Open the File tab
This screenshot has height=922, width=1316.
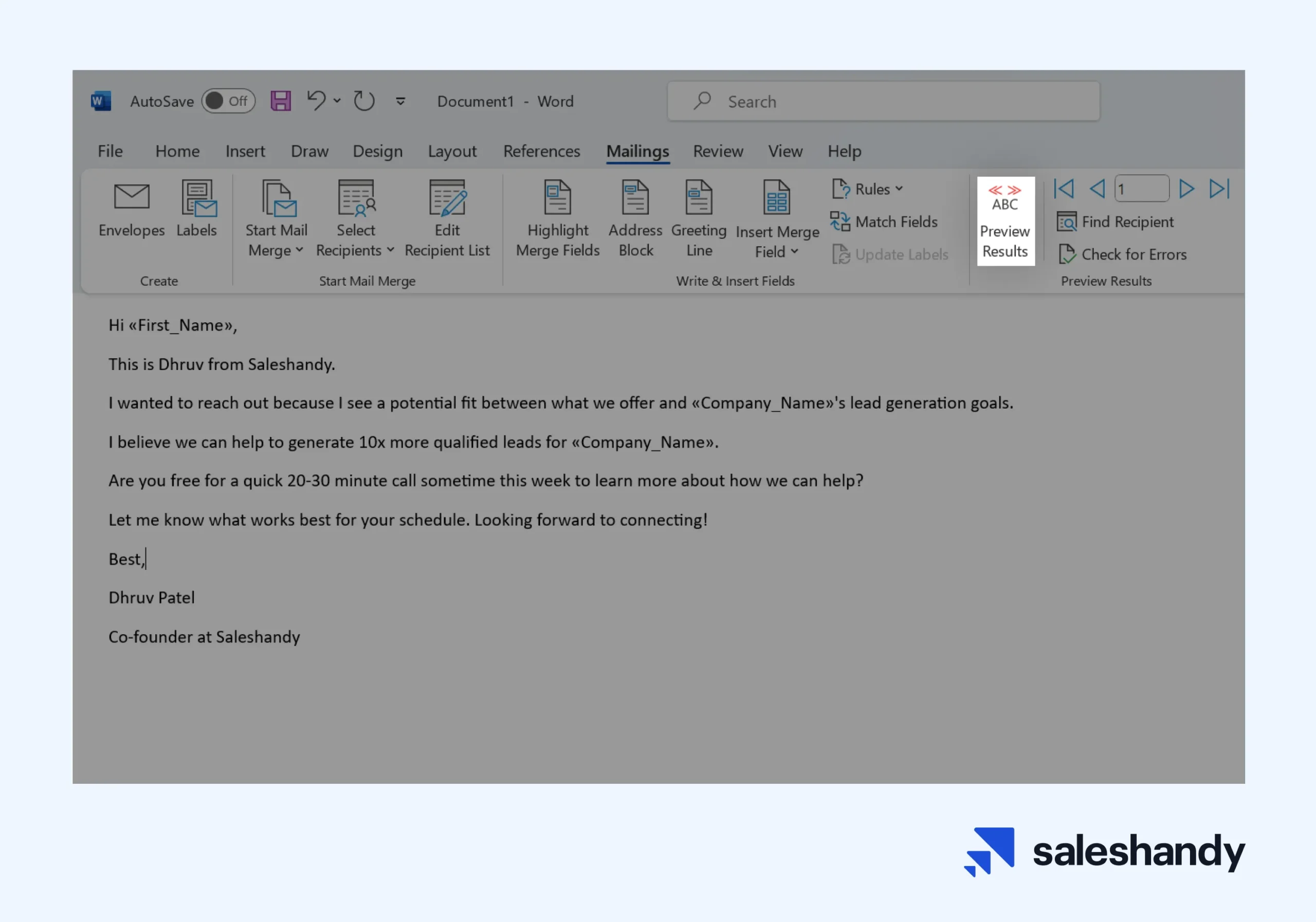(x=110, y=151)
